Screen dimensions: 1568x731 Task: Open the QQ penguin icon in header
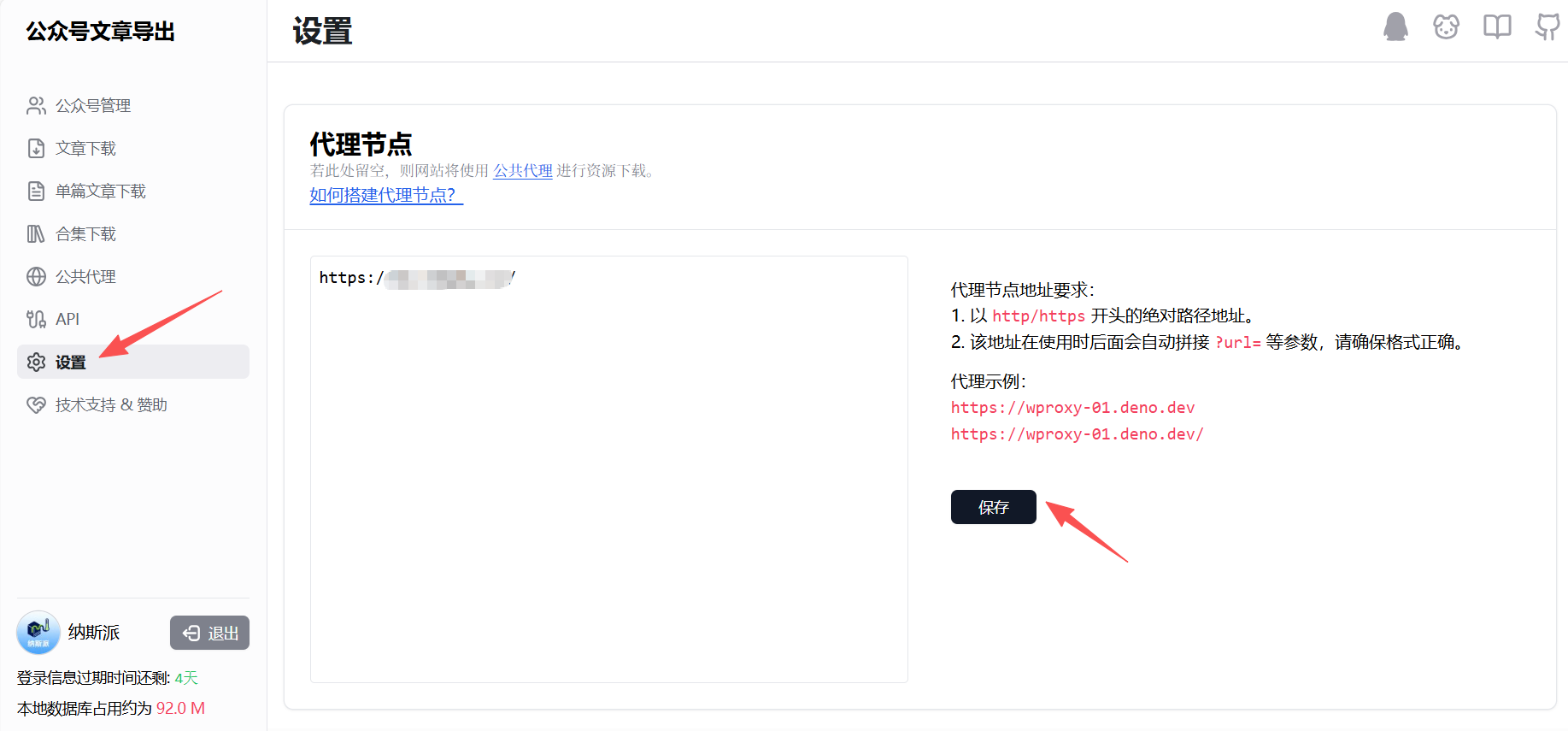coord(1395,27)
